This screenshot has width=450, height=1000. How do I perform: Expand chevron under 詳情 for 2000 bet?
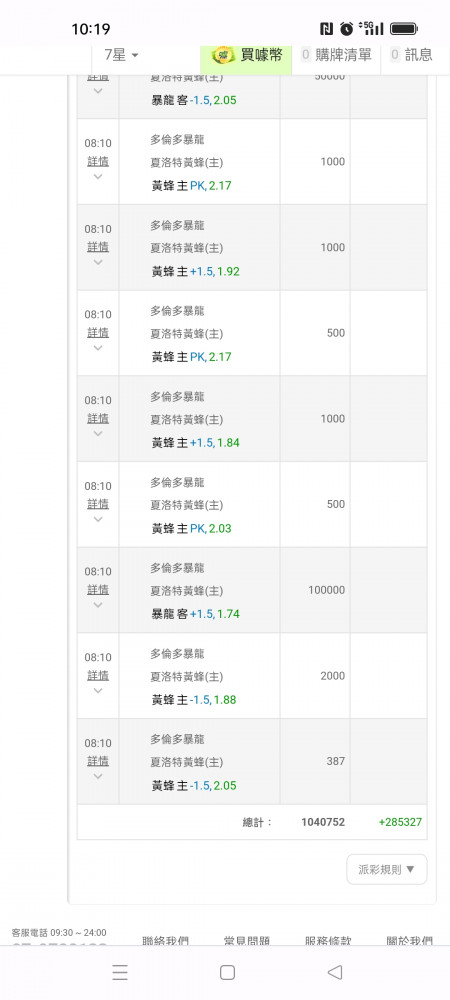point(98,691)
